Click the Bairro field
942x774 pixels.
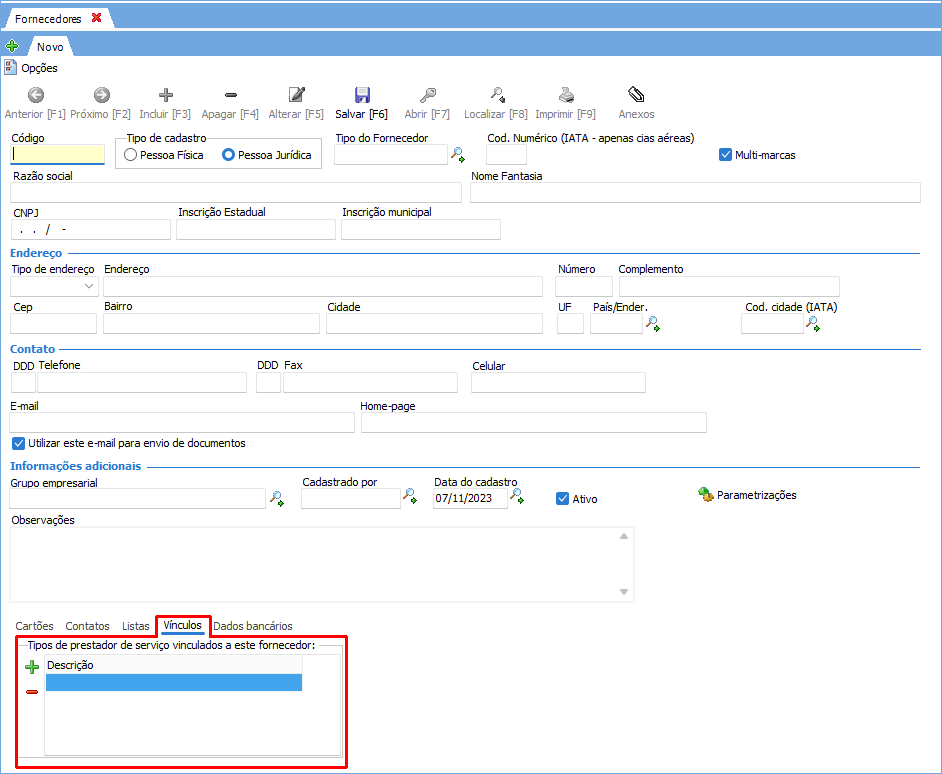pos(211,323)
